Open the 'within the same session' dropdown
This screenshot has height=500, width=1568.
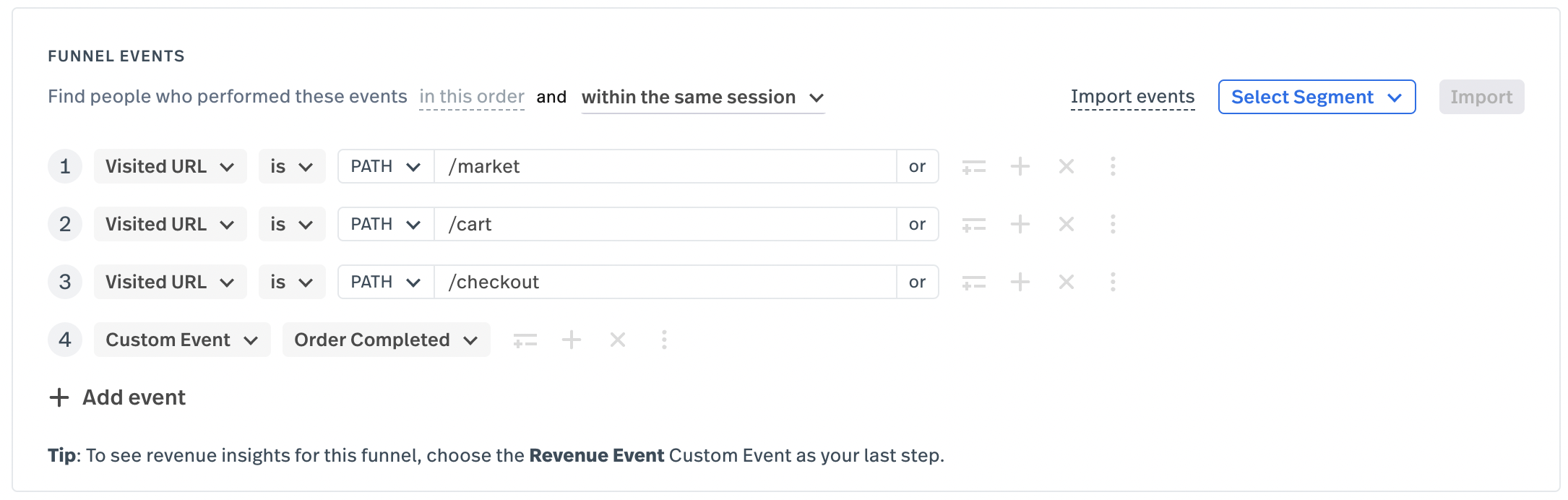[x=702, y=97]
